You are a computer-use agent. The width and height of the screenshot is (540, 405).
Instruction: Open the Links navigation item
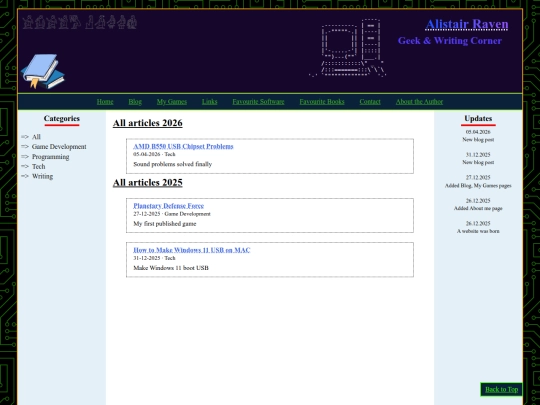[x=209, y=102]
